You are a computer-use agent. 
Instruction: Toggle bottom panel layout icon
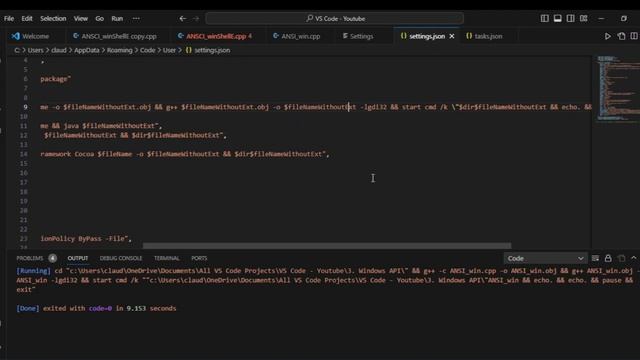tap(558, 18)
